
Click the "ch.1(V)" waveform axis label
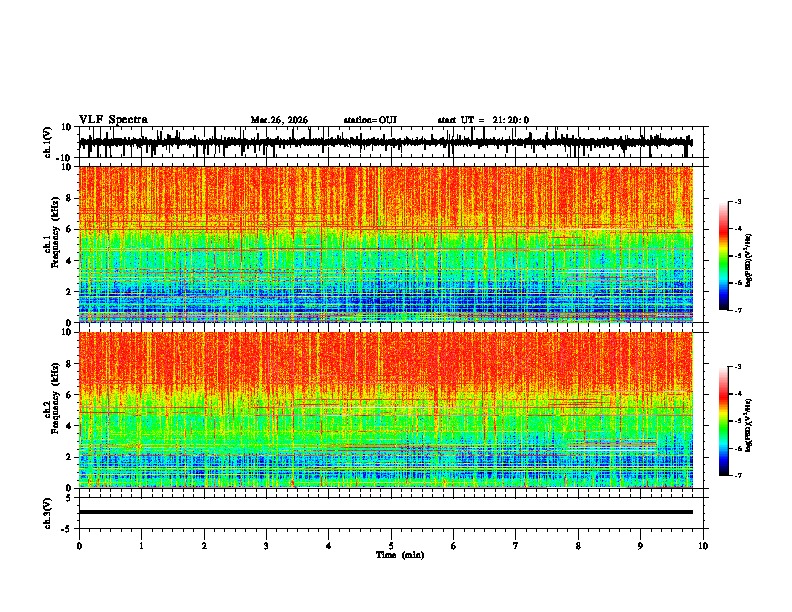48,142
